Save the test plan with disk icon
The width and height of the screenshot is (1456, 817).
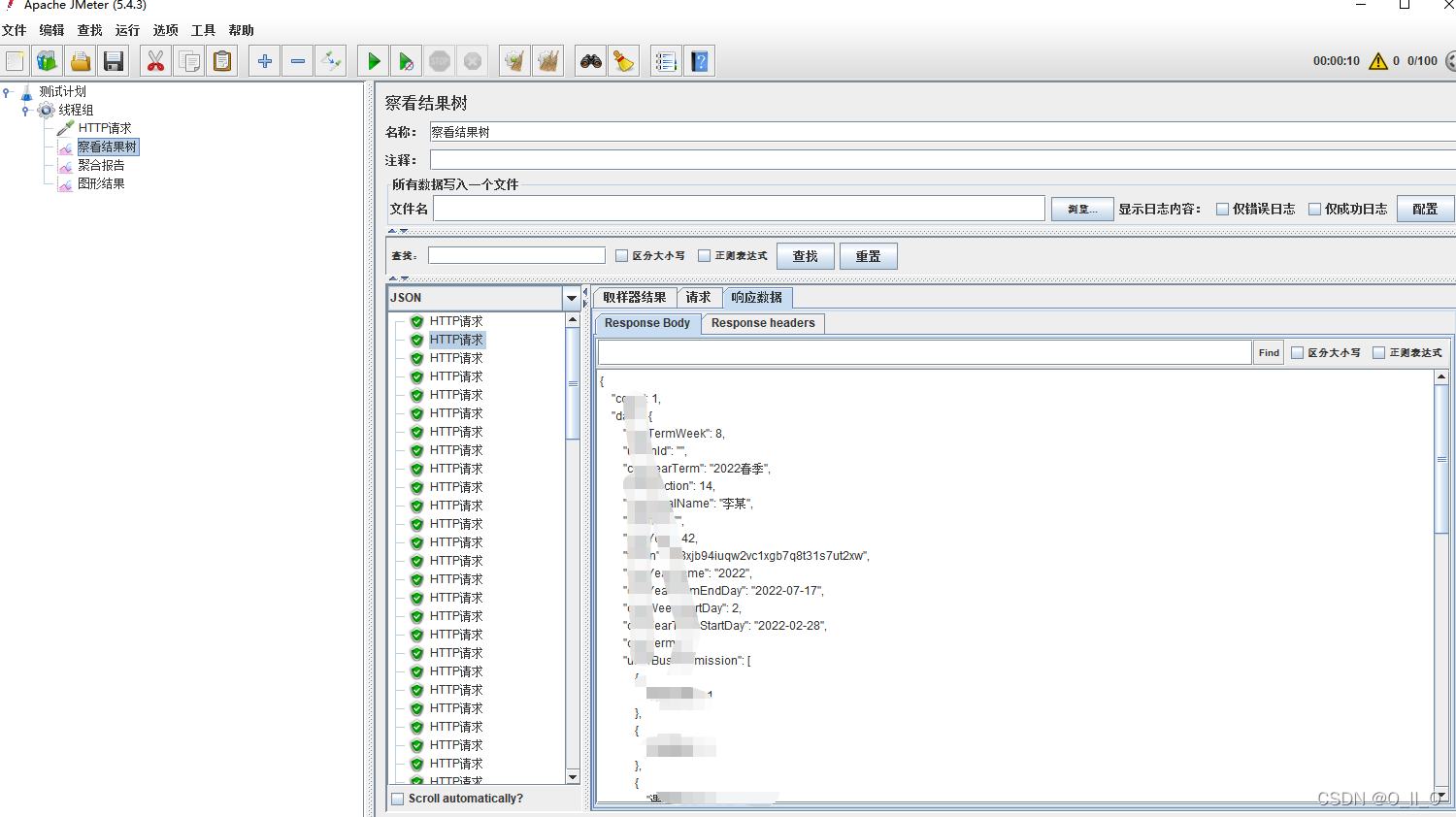114,61
